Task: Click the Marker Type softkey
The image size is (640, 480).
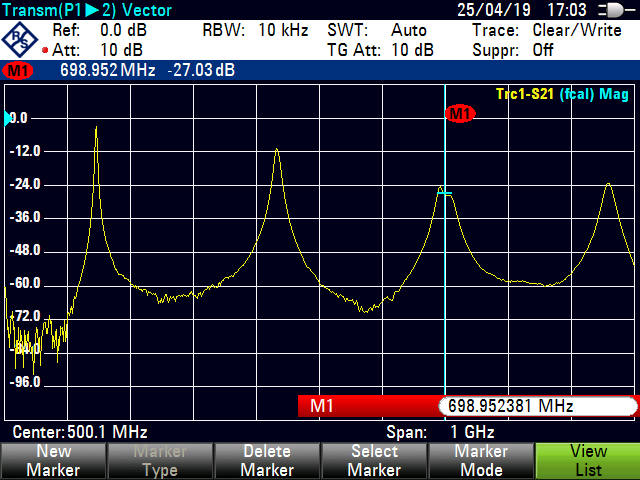Action: point(160,461)
